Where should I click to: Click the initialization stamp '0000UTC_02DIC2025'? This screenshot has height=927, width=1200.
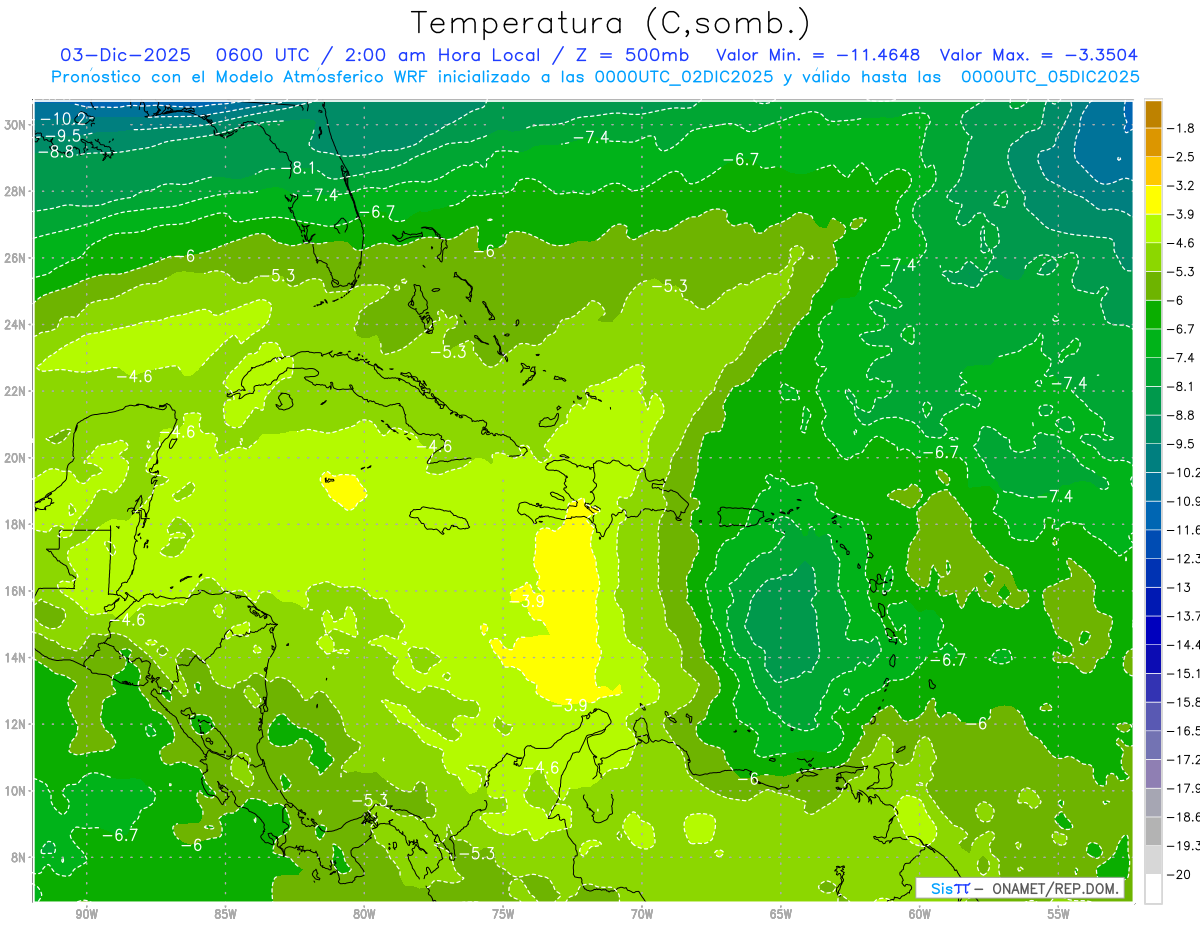684,76
